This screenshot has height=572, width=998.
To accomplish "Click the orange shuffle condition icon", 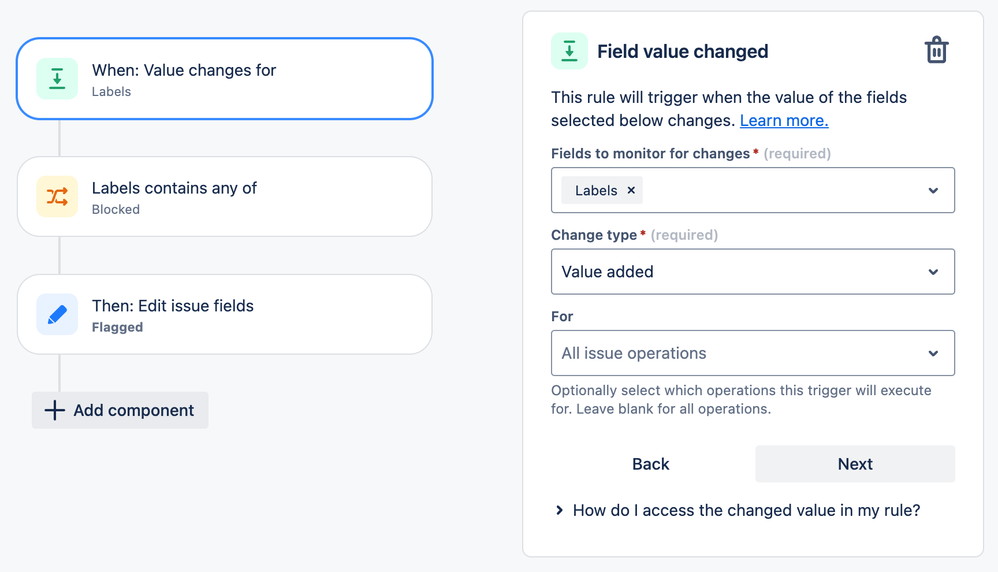I will tap(57, 197).
